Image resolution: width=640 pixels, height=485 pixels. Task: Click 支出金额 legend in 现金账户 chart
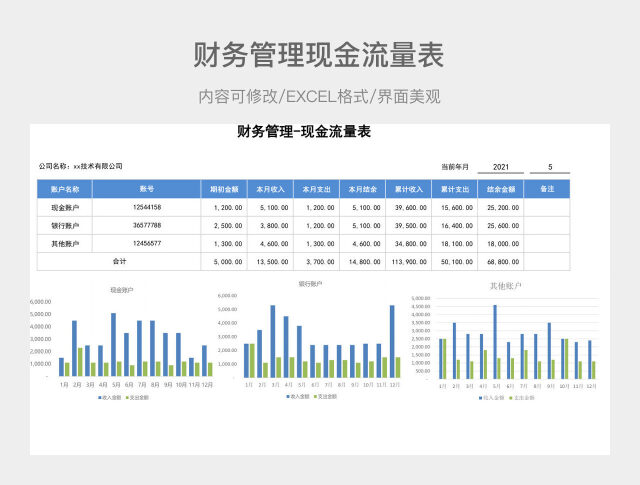tap(137, 398)
